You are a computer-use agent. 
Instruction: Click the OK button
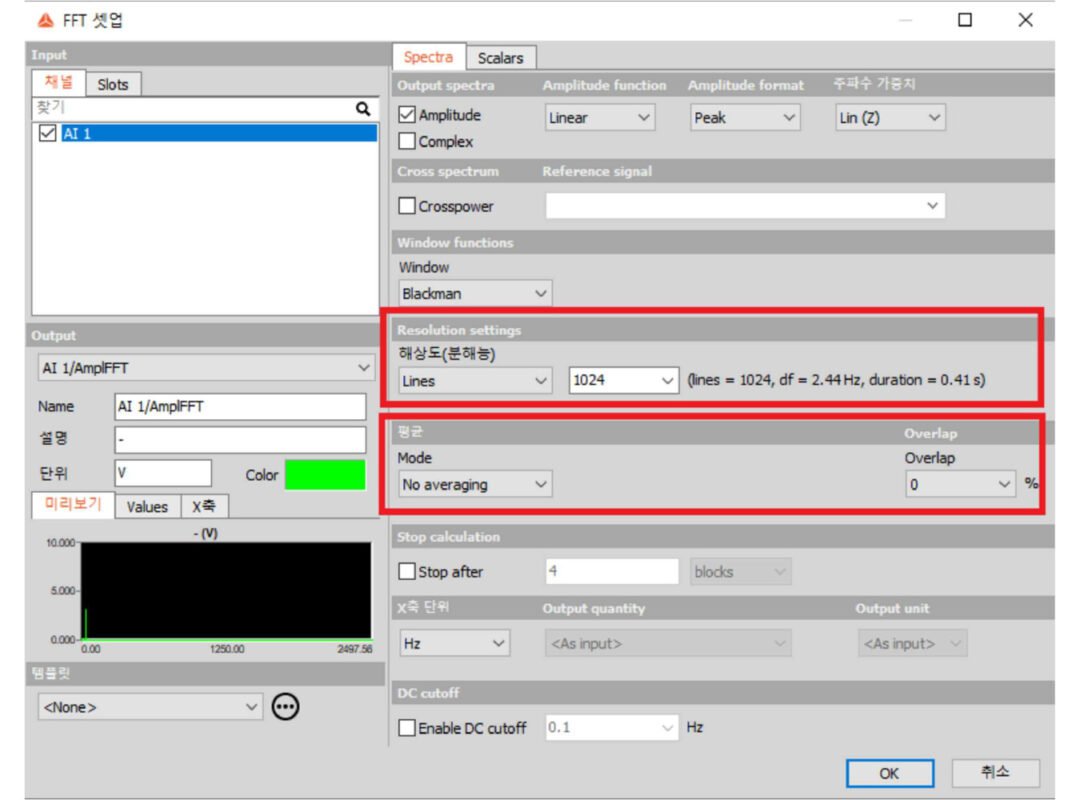click(889, 773)
